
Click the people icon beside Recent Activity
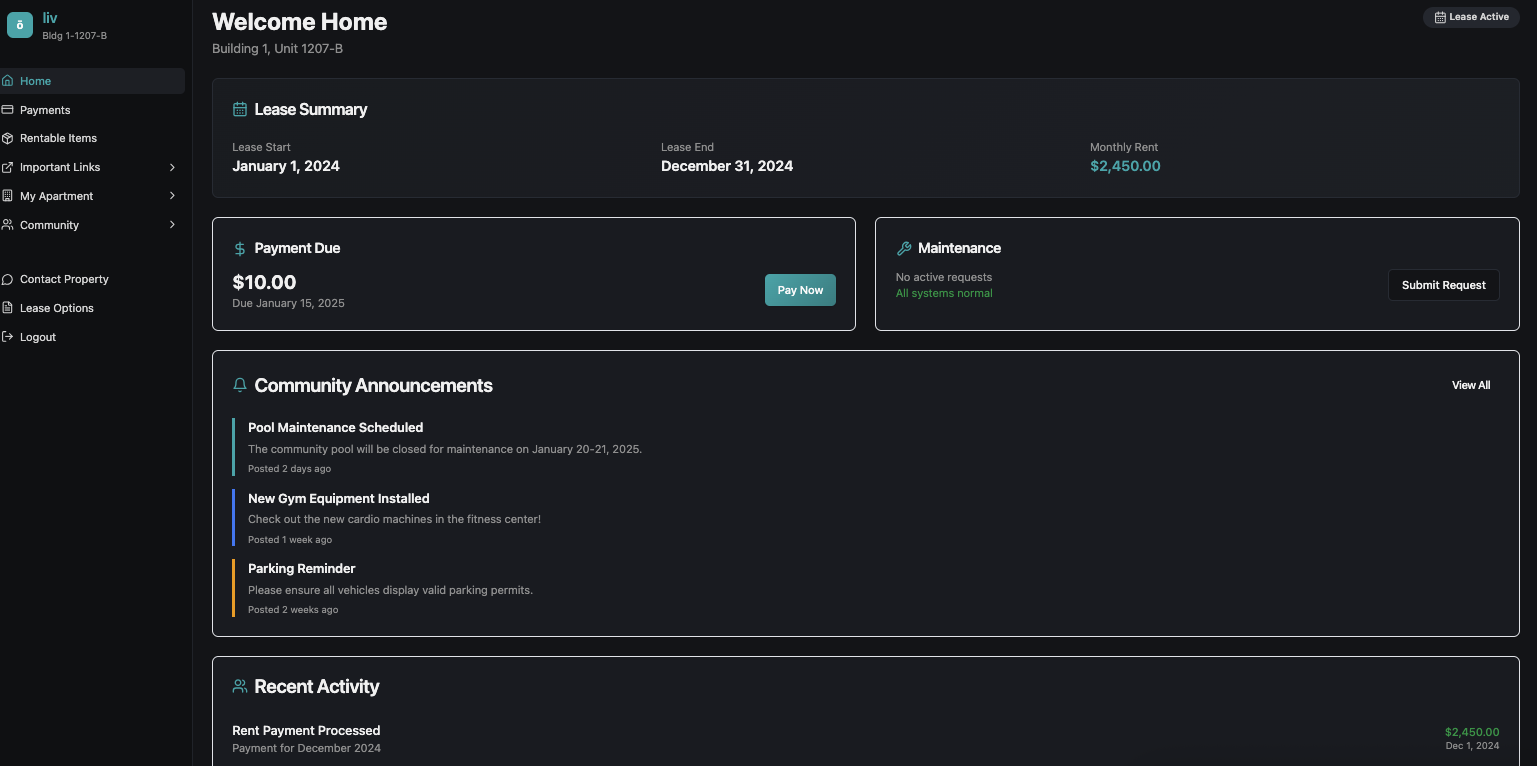point(240,687)
